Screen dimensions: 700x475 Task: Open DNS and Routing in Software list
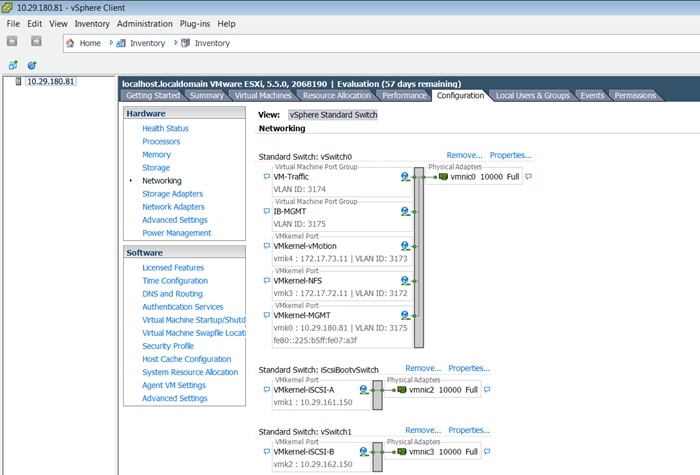pyautogui.click(x=172, y=294)
